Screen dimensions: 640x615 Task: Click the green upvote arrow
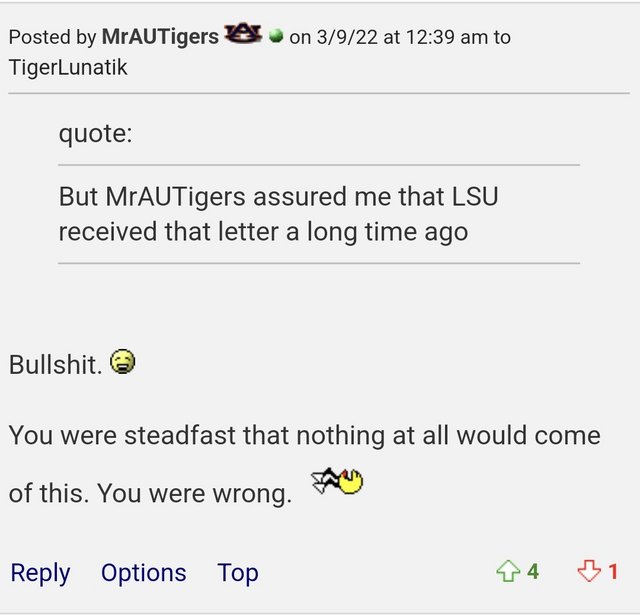(508, 572)
